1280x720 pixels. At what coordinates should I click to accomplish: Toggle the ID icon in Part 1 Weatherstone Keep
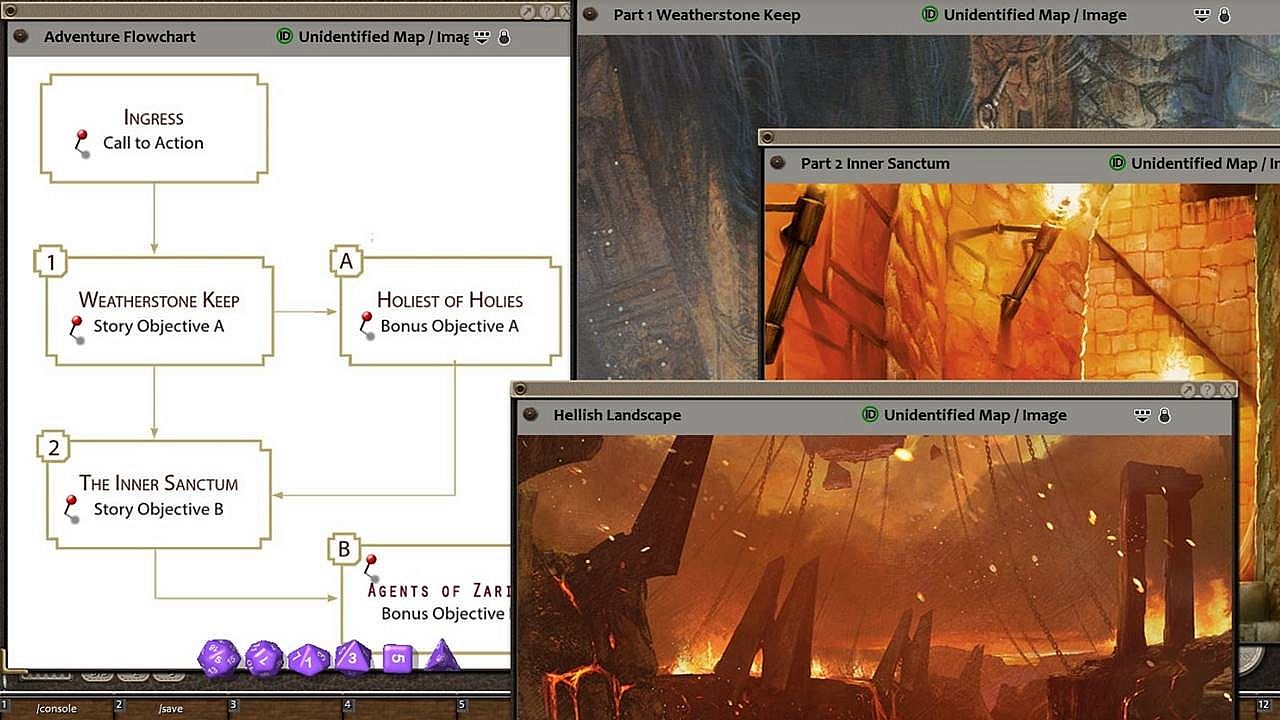[930, 15]
